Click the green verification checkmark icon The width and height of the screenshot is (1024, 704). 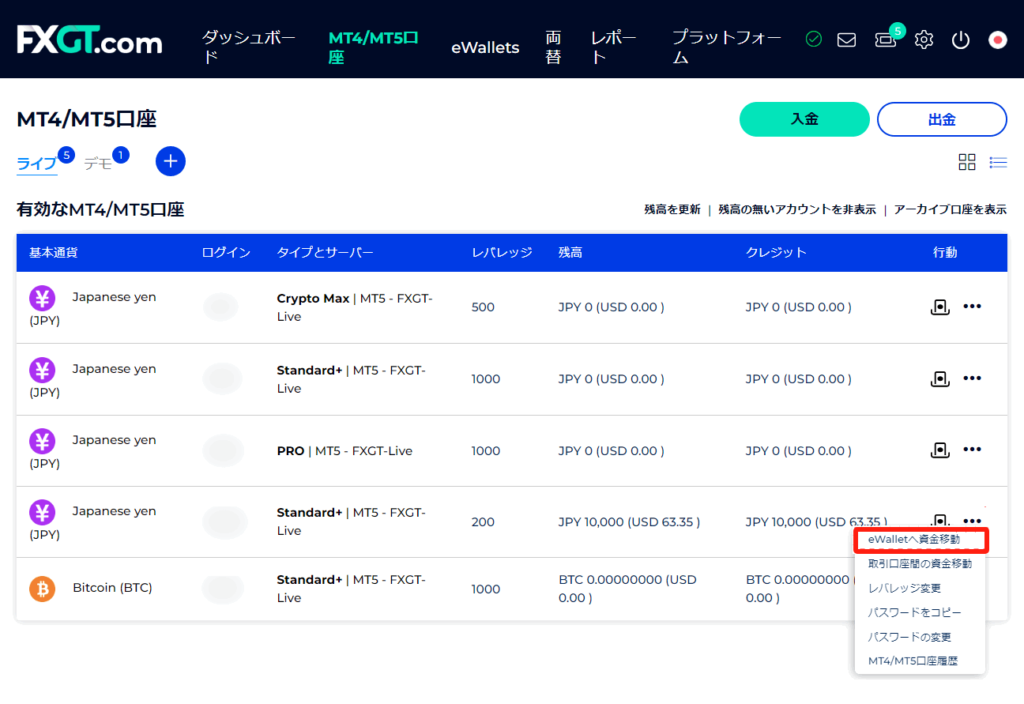point(813,40)
